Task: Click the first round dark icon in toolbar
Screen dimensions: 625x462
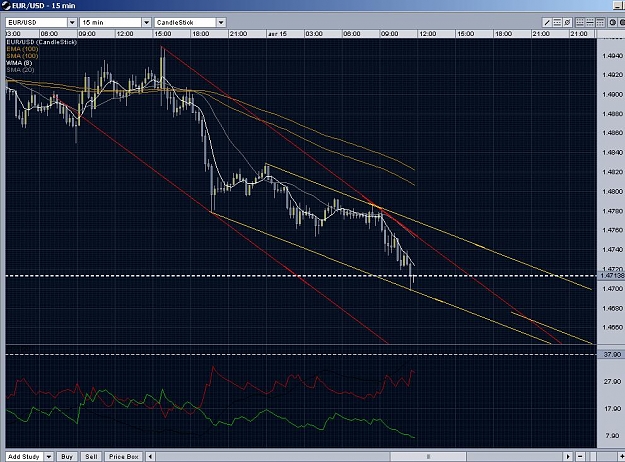Action: [x=613, y=23]
